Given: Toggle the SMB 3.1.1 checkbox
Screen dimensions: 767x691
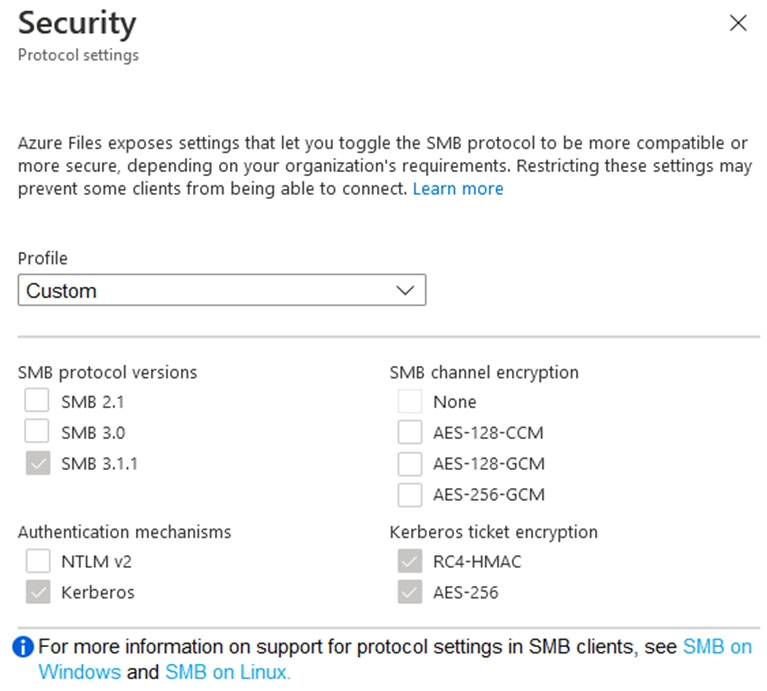Looking at the screenshot, I should (x=38, y=463).
